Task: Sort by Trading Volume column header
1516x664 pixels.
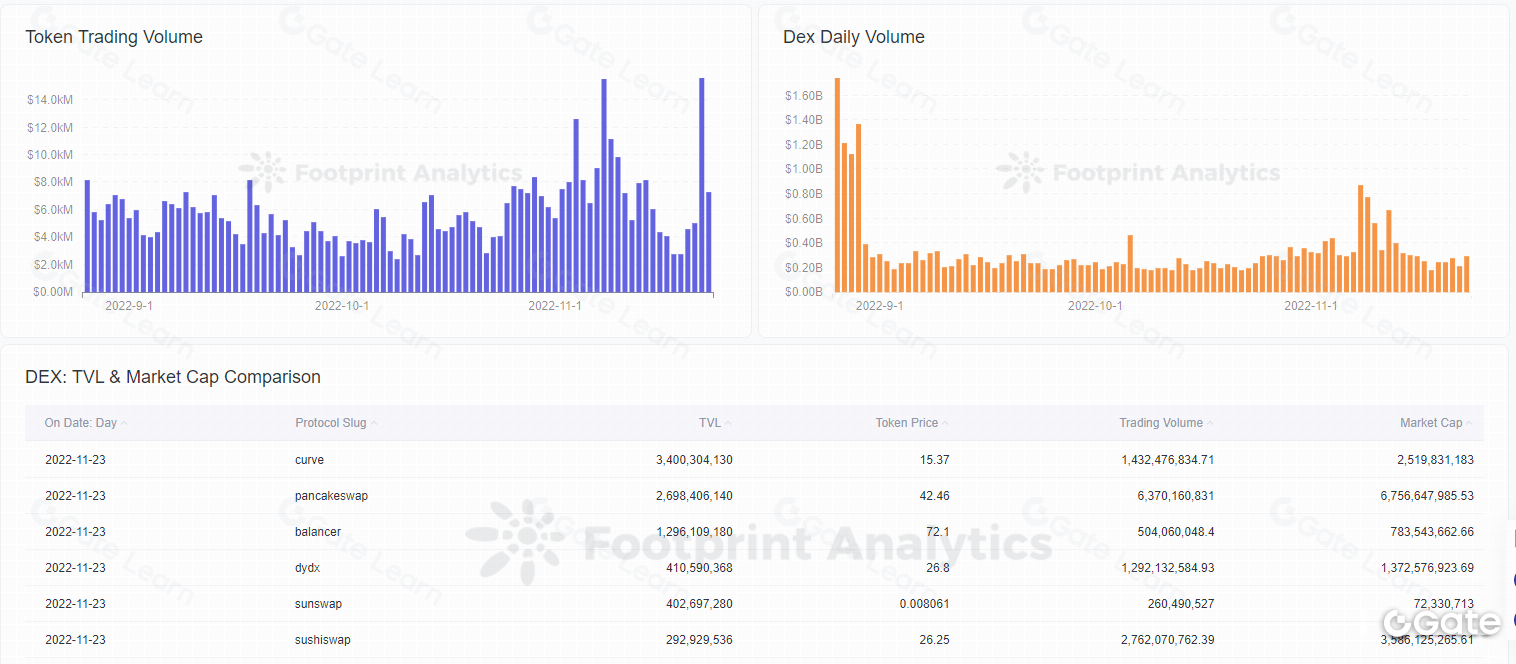Action: coord(1161,423)
